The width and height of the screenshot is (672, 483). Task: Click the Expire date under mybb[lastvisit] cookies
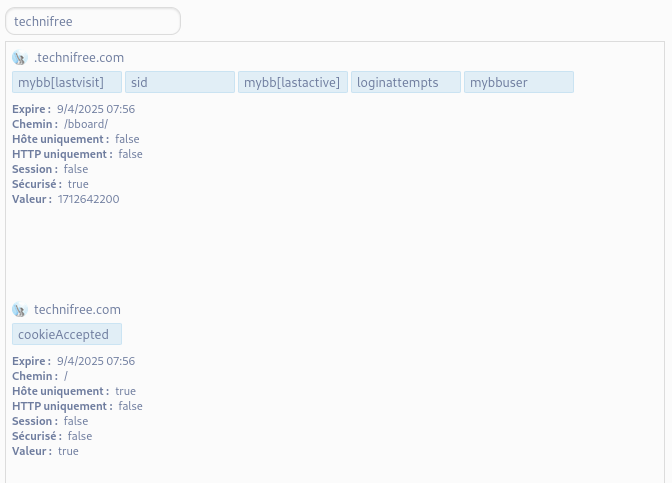pos(96,109)
